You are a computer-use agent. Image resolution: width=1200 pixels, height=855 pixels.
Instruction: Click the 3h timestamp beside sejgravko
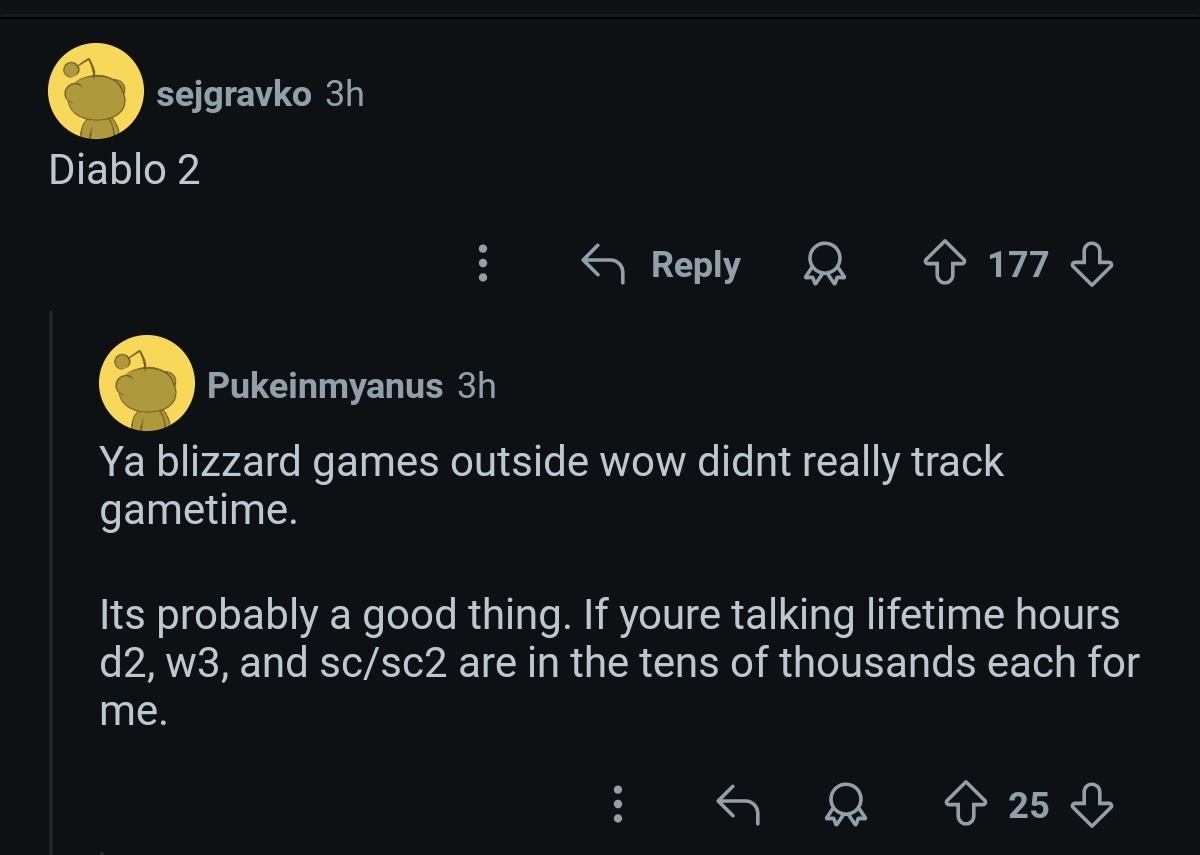[x=345, y=94]
